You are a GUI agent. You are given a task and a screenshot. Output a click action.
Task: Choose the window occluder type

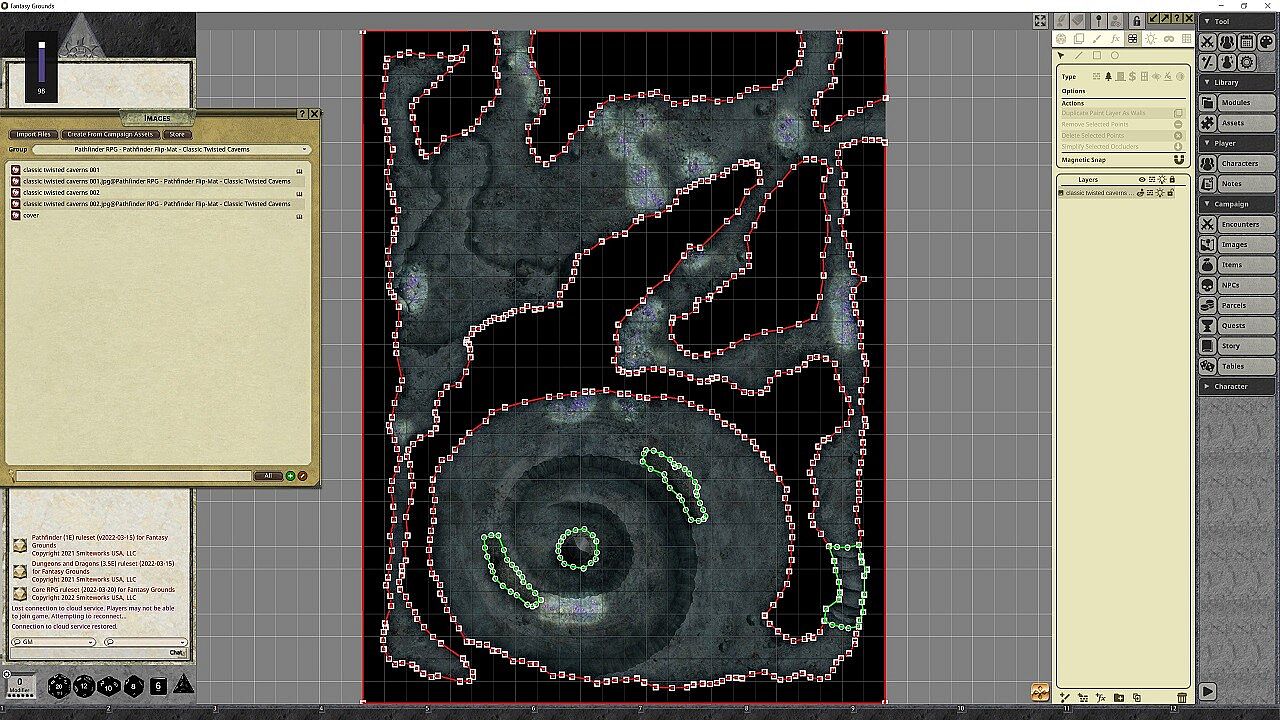point(1144,77)
